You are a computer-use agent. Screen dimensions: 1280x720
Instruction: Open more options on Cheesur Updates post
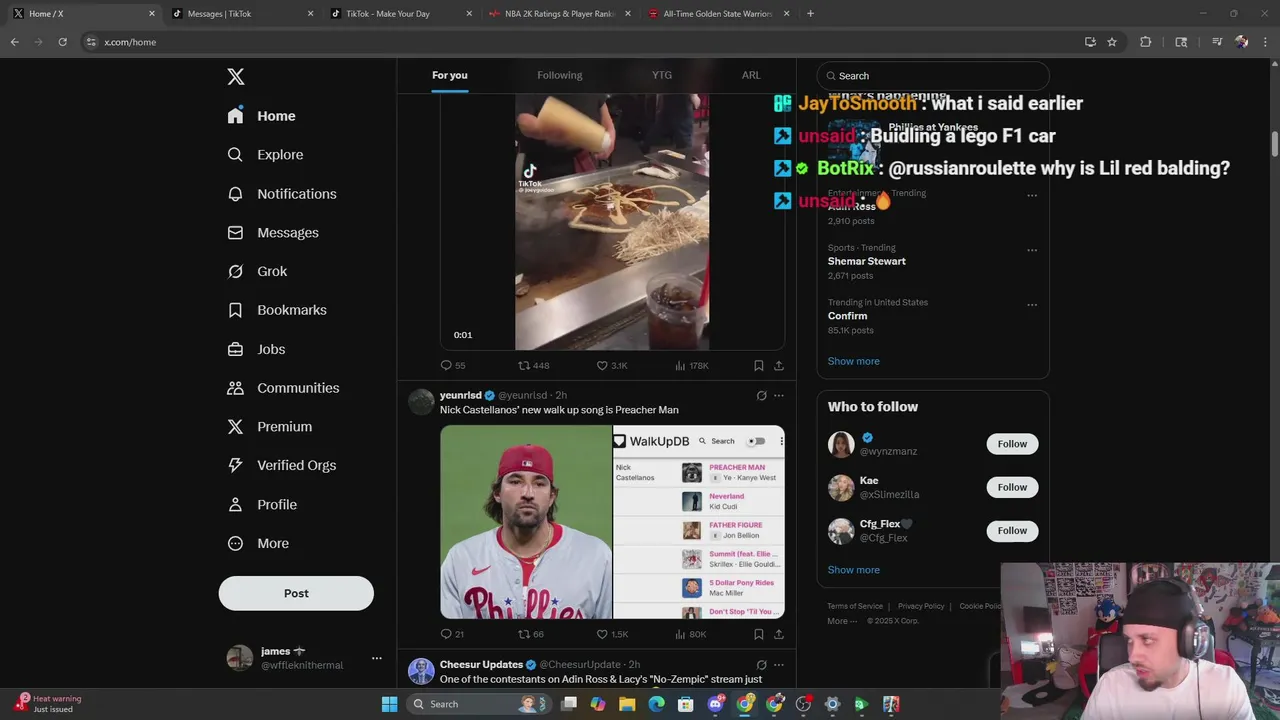point(779,665)
